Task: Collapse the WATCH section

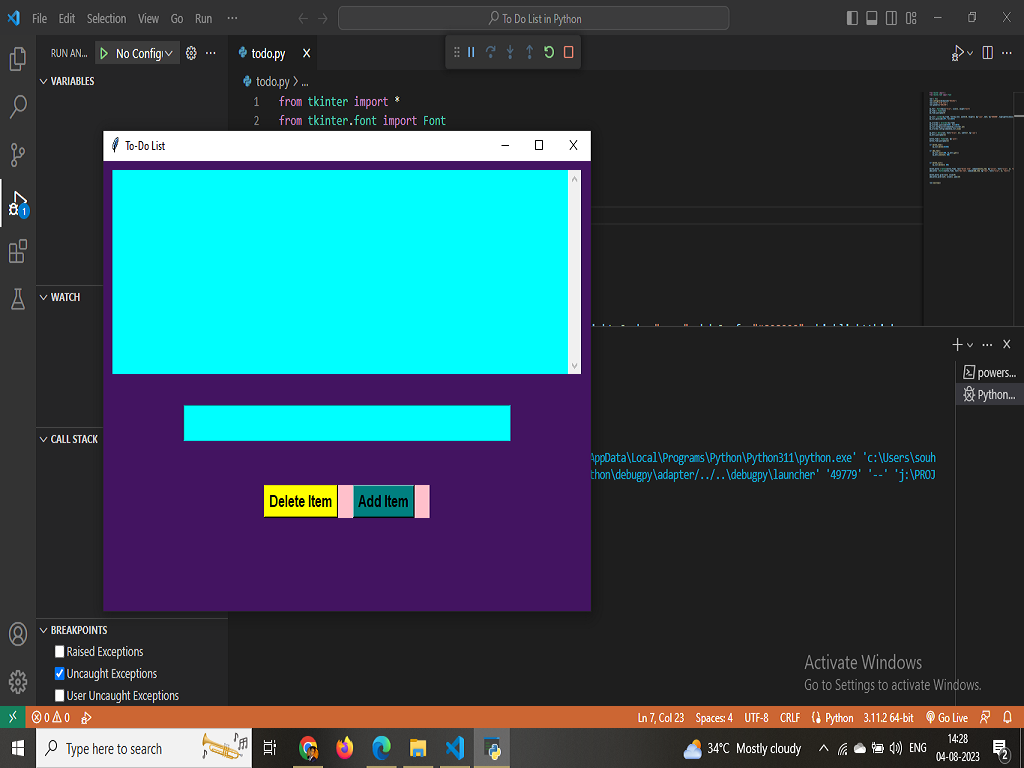Action: pos(45,297)
